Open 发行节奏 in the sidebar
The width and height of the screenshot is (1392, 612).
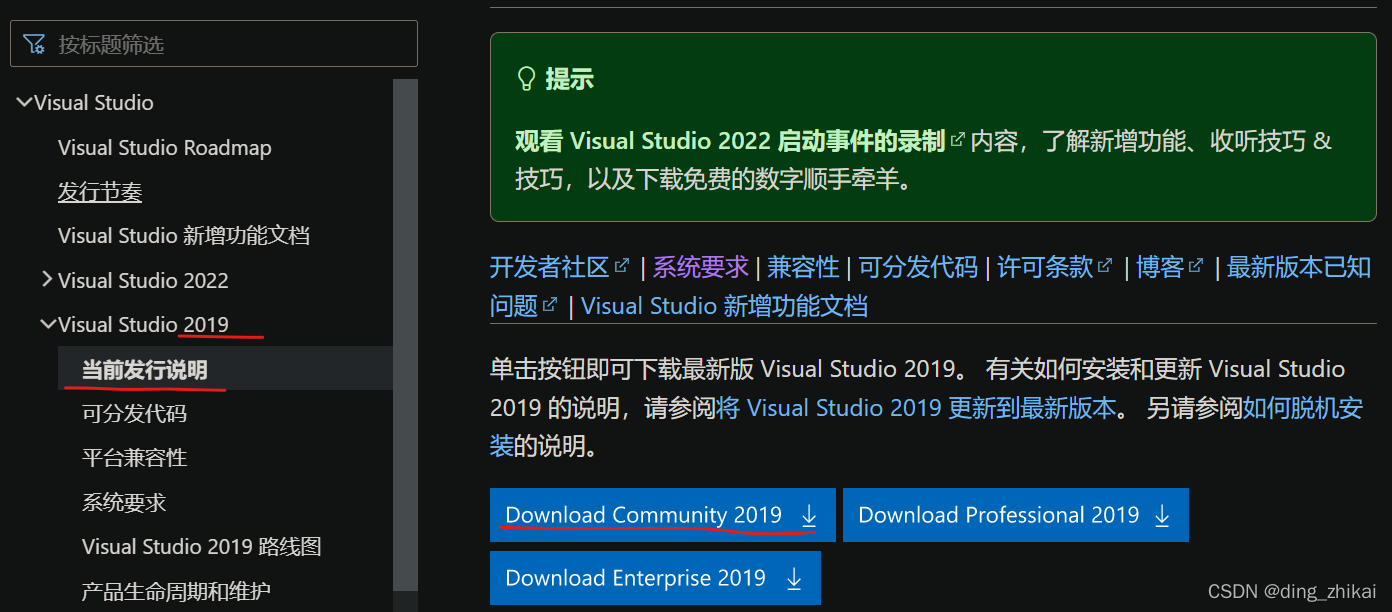[x=100, y=192]
